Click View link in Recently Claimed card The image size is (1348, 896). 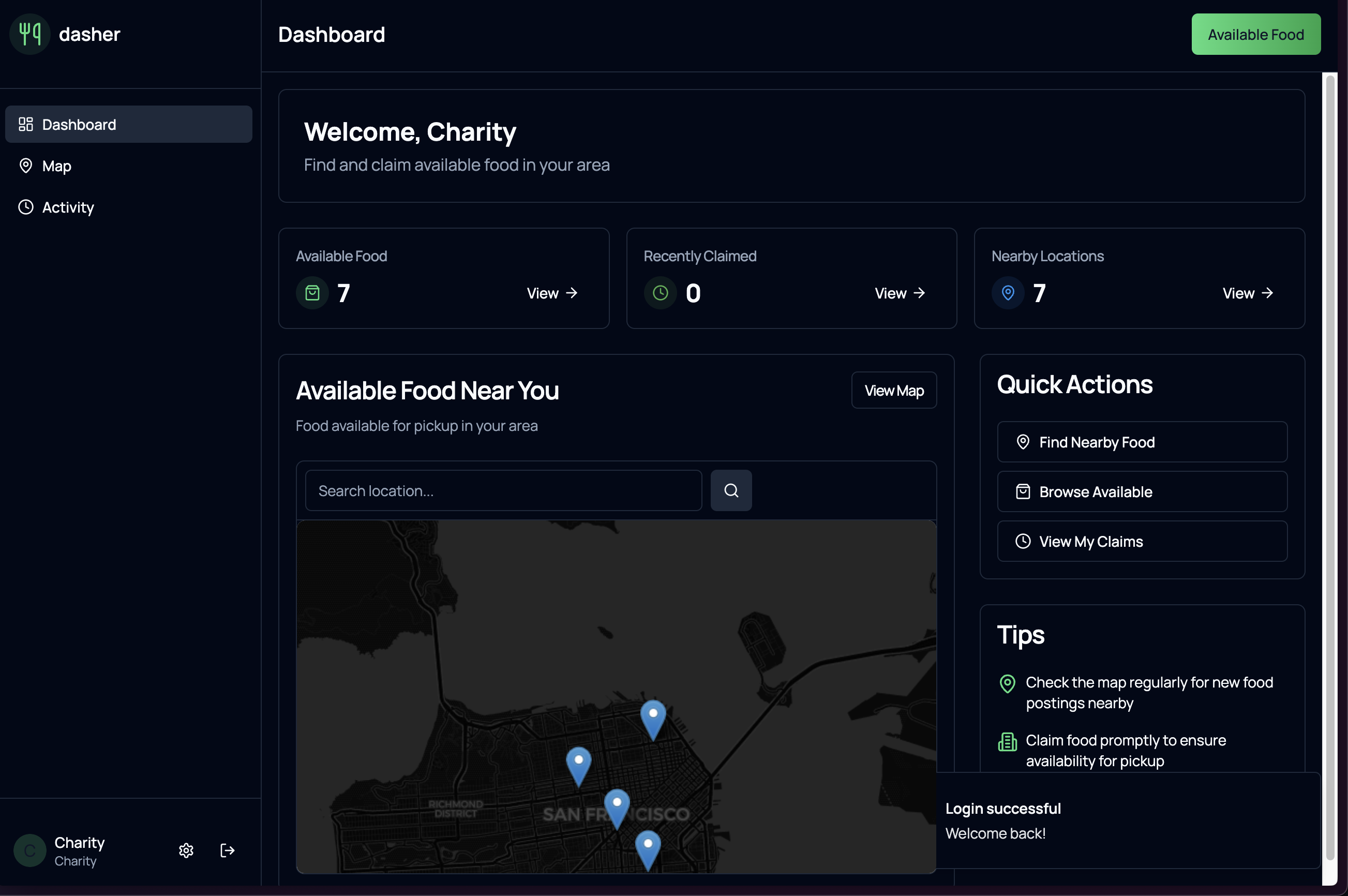(900, 293)
